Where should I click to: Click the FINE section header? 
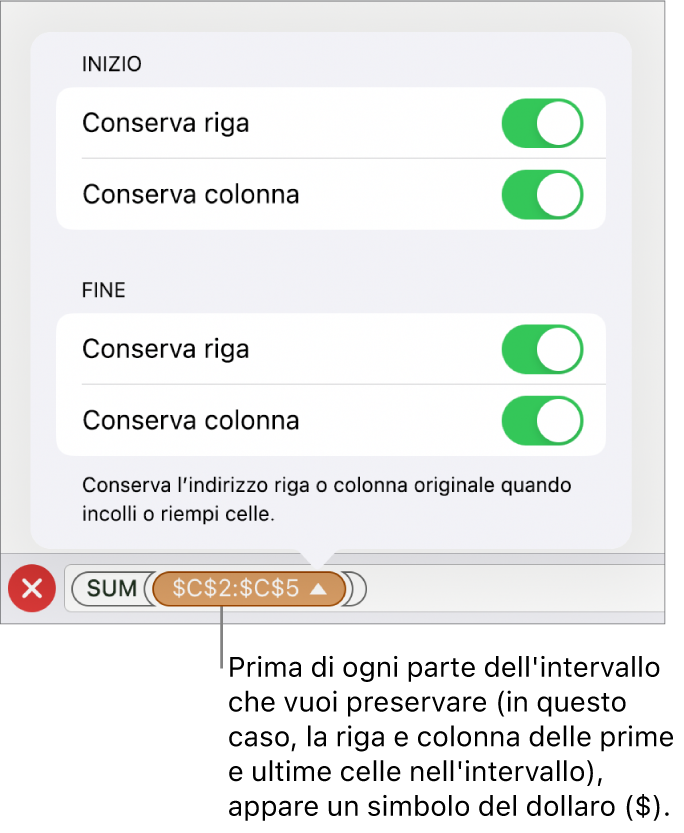(x=104, y=291)
